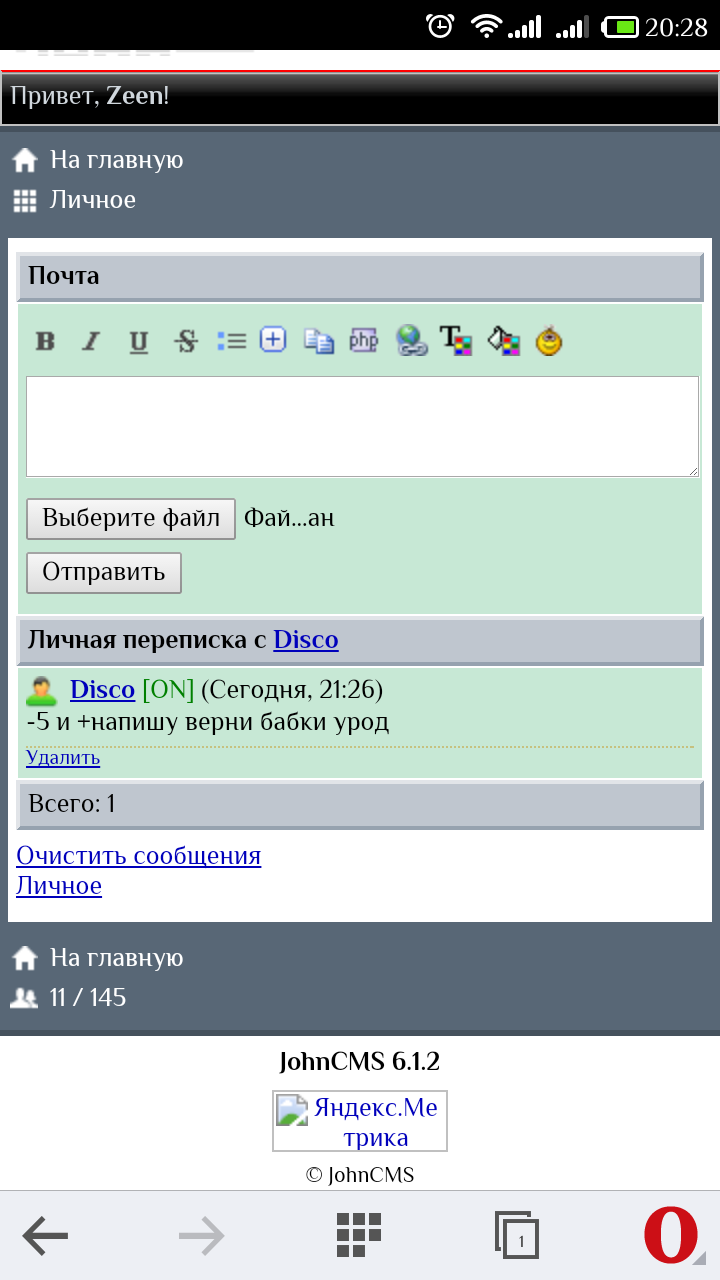
Task: Open 'Личное' link below messages
Action: pos(59,886)
